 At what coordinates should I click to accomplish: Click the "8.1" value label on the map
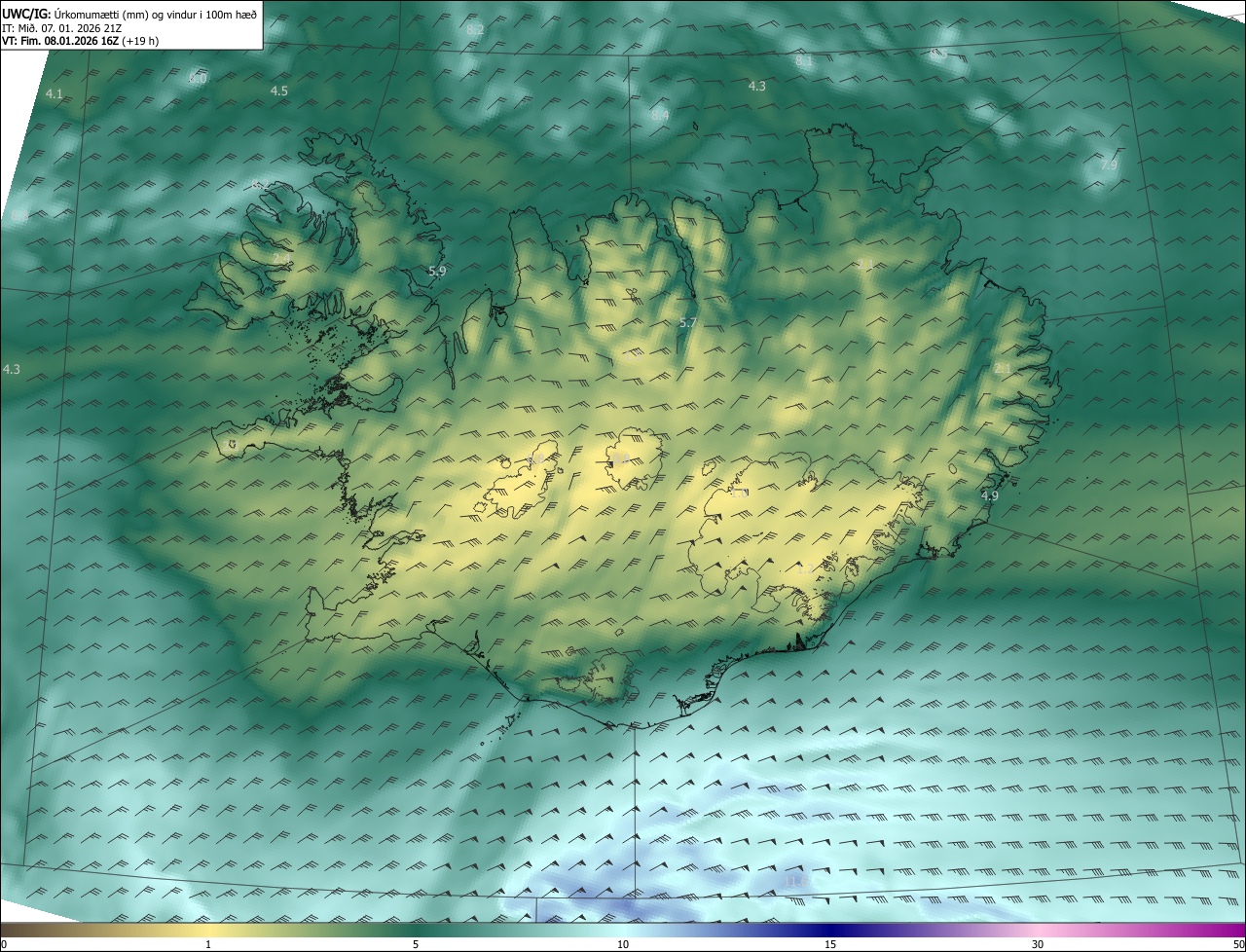tap(804, 60)
